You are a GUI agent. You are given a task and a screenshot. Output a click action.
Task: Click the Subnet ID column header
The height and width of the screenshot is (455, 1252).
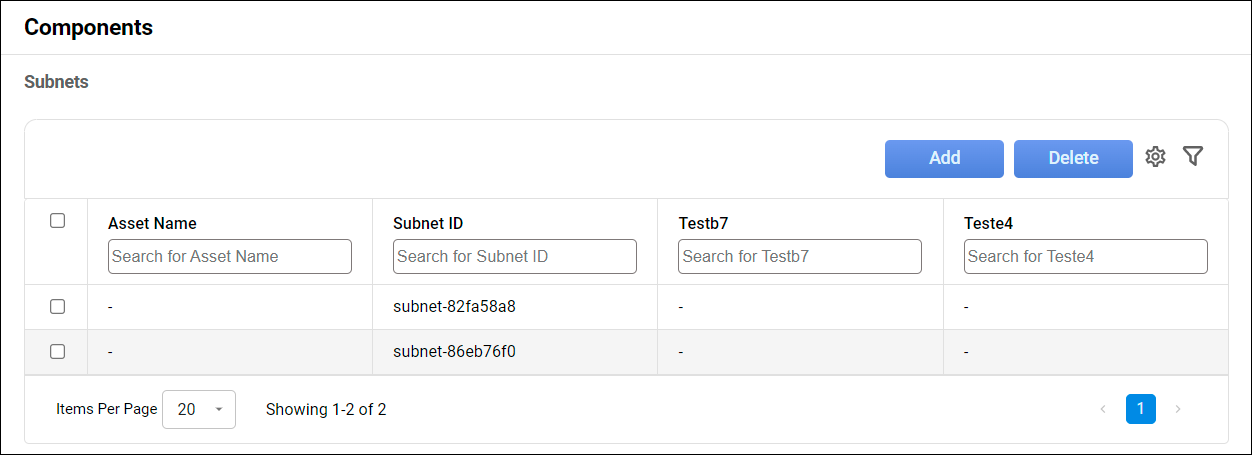coord(428,224)
